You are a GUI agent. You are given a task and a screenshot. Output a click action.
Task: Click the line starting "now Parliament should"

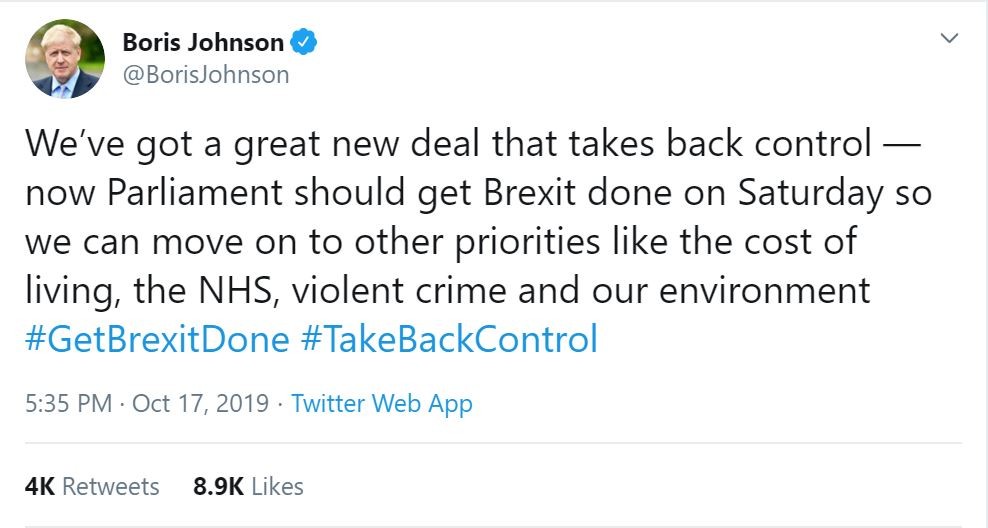pyautogui.click(x=478, y=193)
